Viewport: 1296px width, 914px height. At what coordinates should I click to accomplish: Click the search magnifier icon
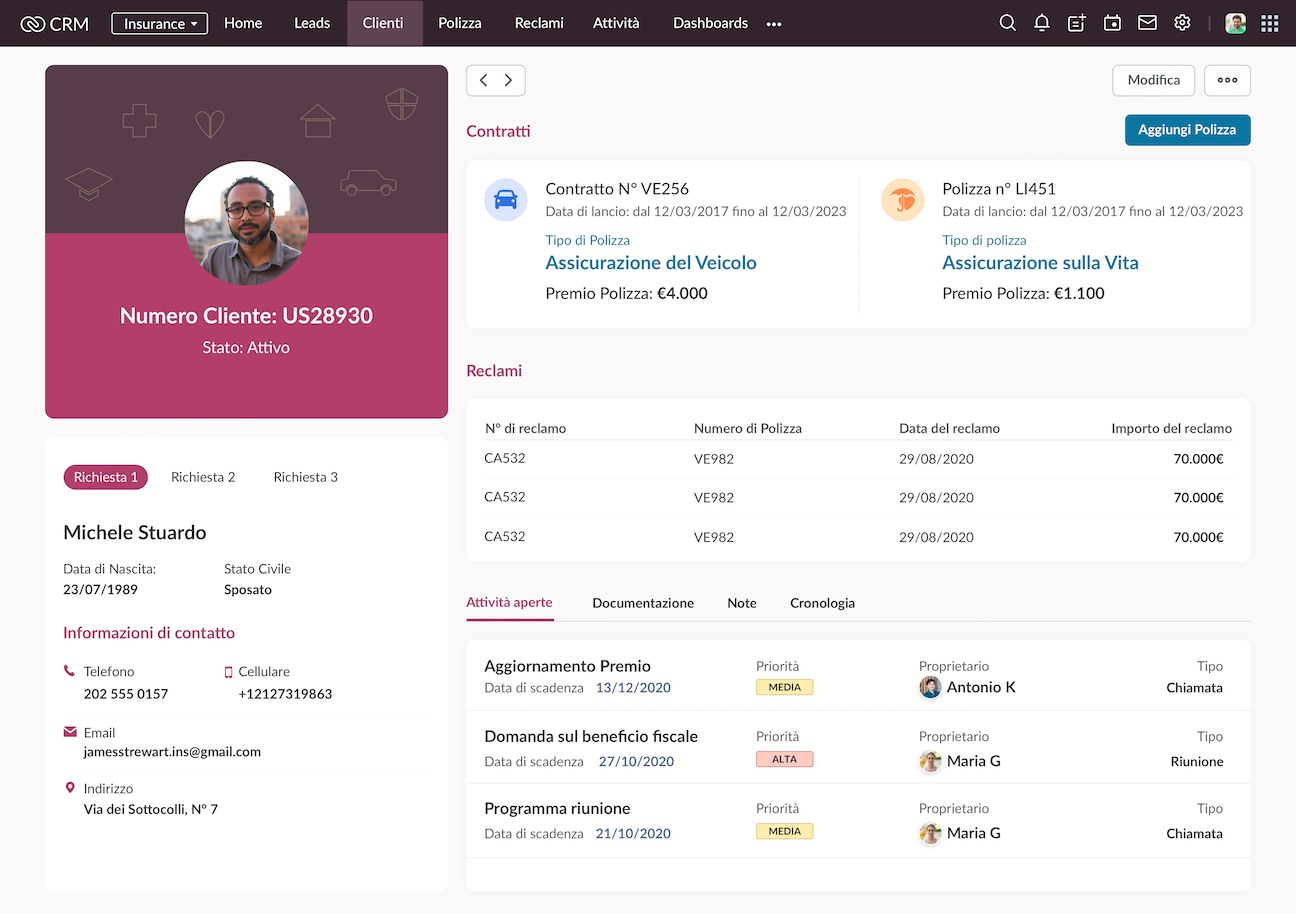[x=1007, y=23]
